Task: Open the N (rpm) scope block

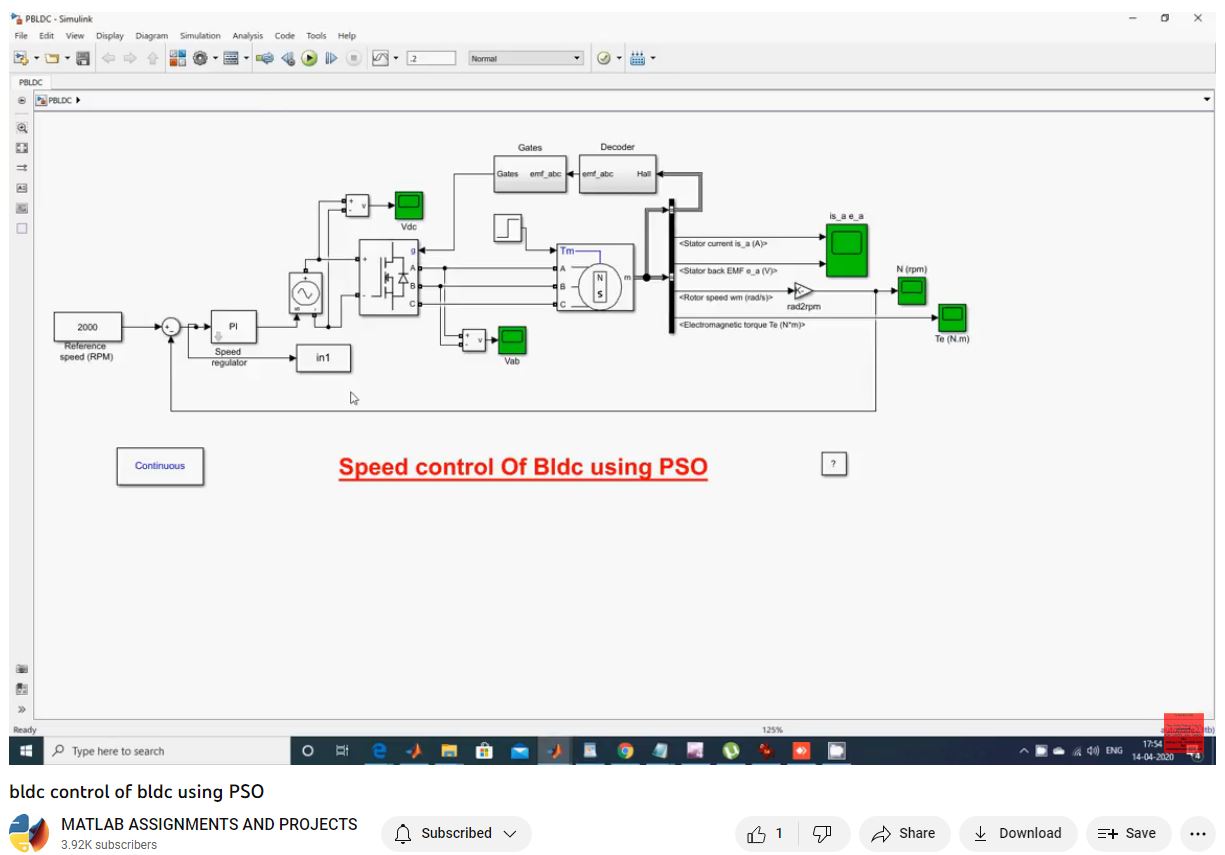Action: coord(911,291)
